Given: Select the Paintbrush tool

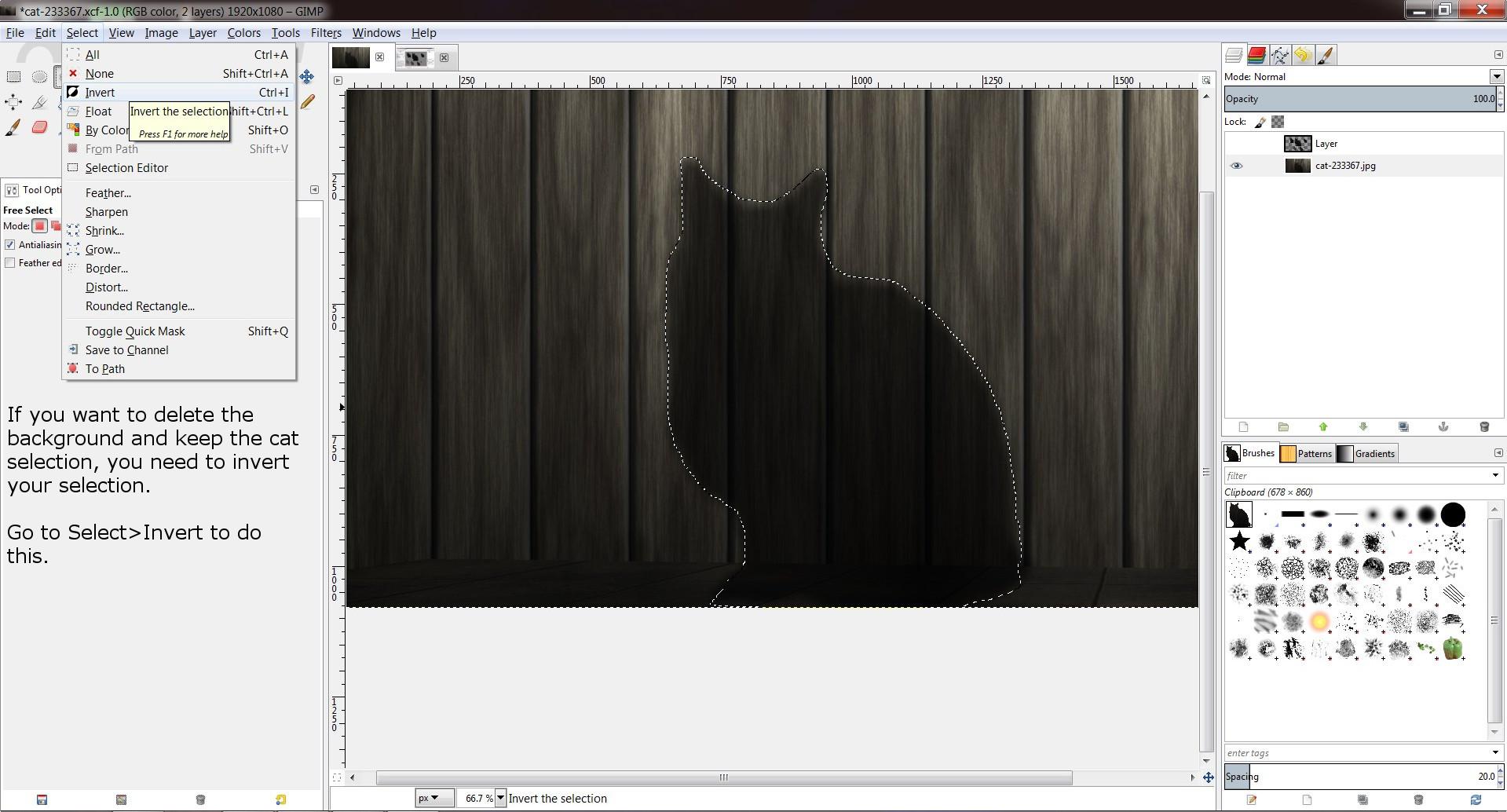Looking at the screenshot, I should click(13, 127).
